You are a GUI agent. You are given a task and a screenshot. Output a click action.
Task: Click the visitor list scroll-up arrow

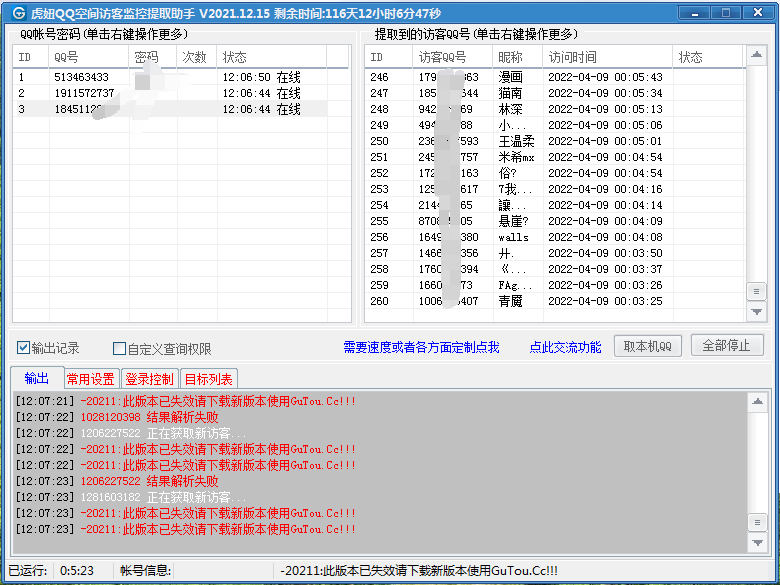click(x=758, y=77)
